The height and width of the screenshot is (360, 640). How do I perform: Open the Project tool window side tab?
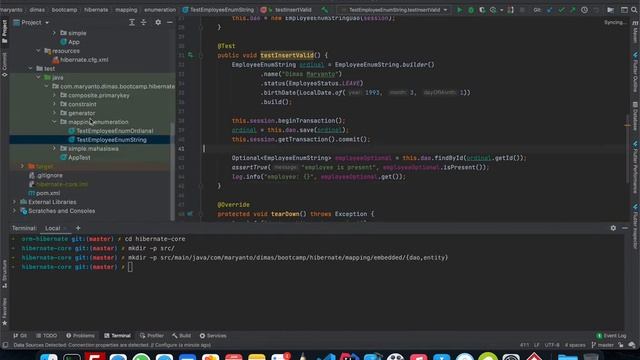pos(4,32)
